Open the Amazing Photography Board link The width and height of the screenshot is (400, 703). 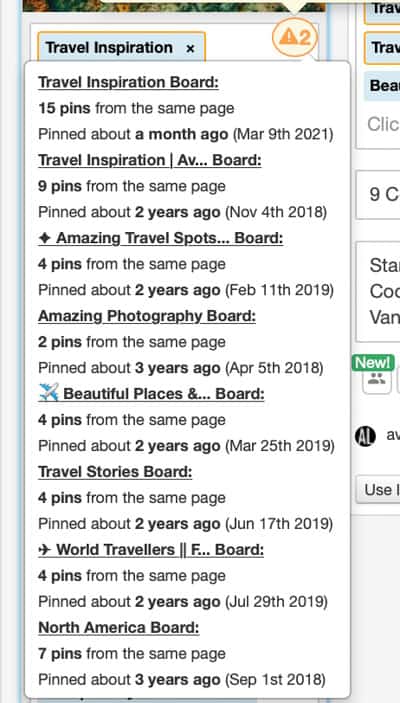147,316
